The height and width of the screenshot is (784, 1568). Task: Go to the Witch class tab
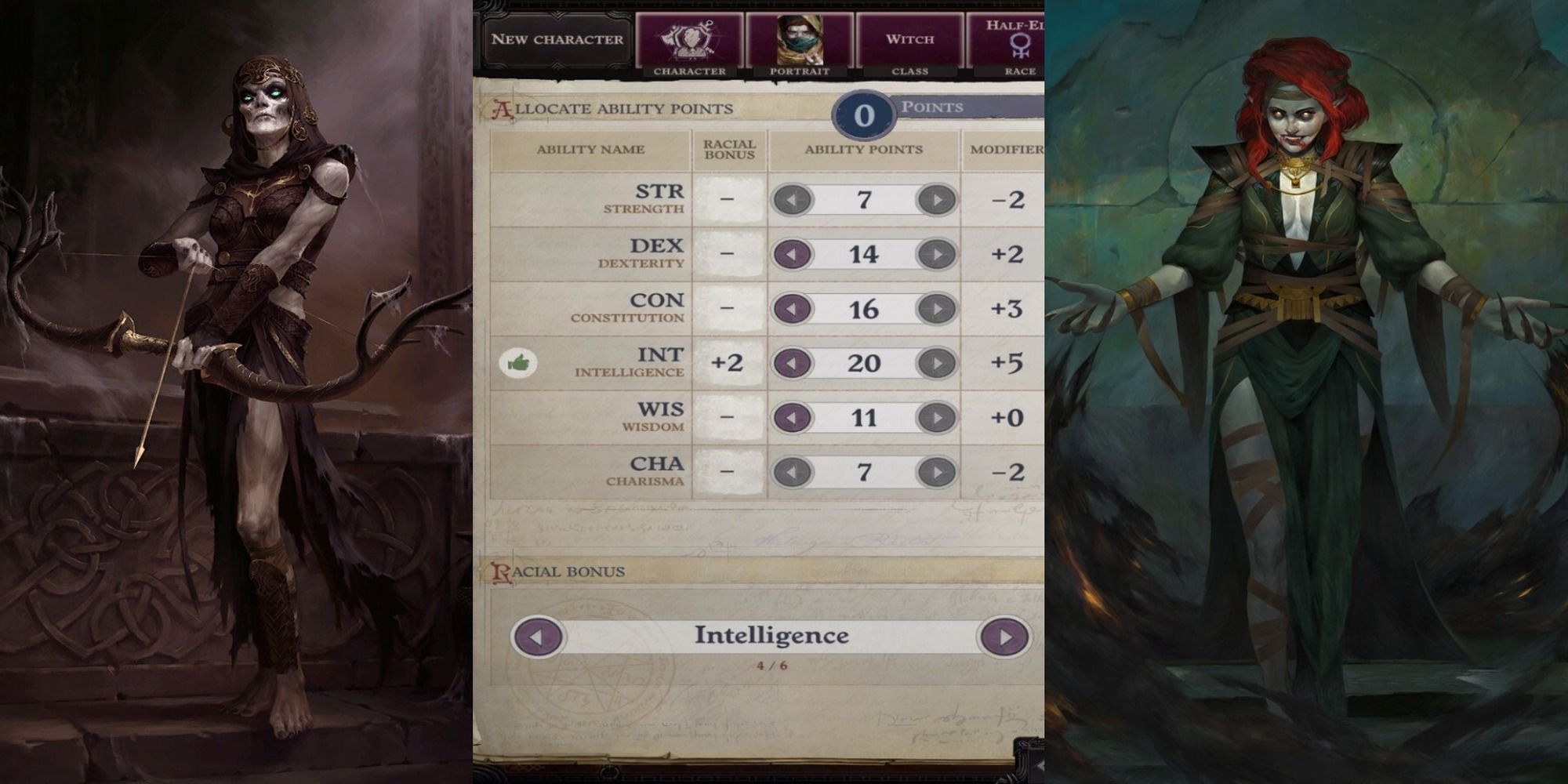coord(909,45)
